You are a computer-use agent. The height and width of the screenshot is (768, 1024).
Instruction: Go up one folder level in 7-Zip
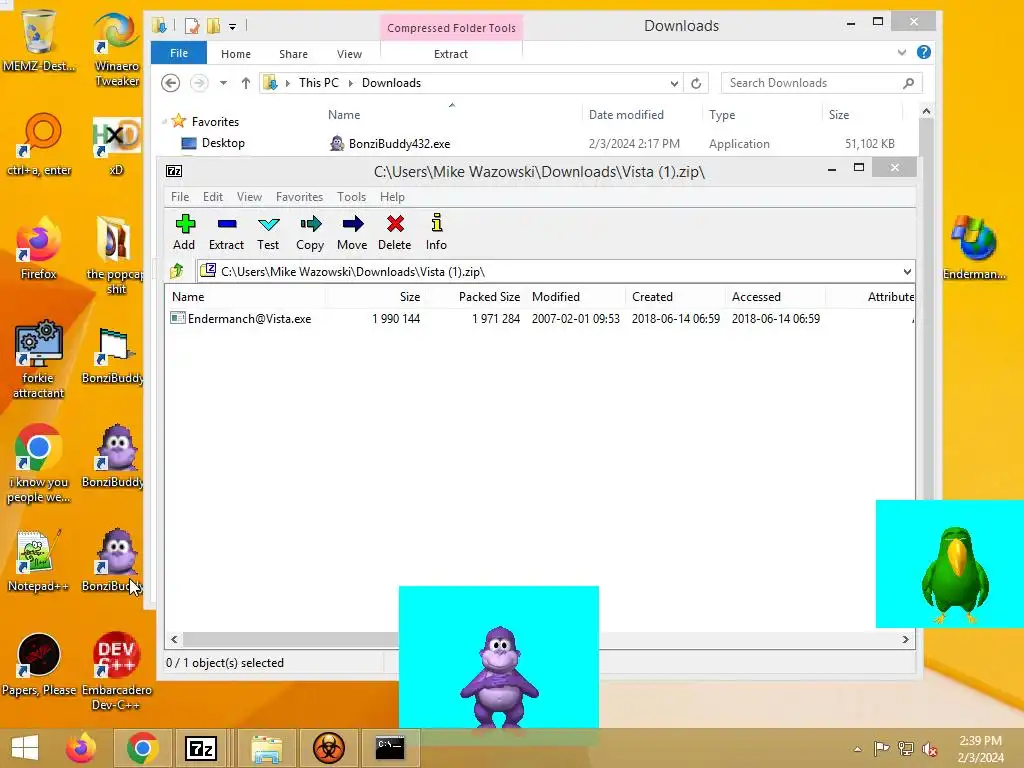[x=177, y=270]
